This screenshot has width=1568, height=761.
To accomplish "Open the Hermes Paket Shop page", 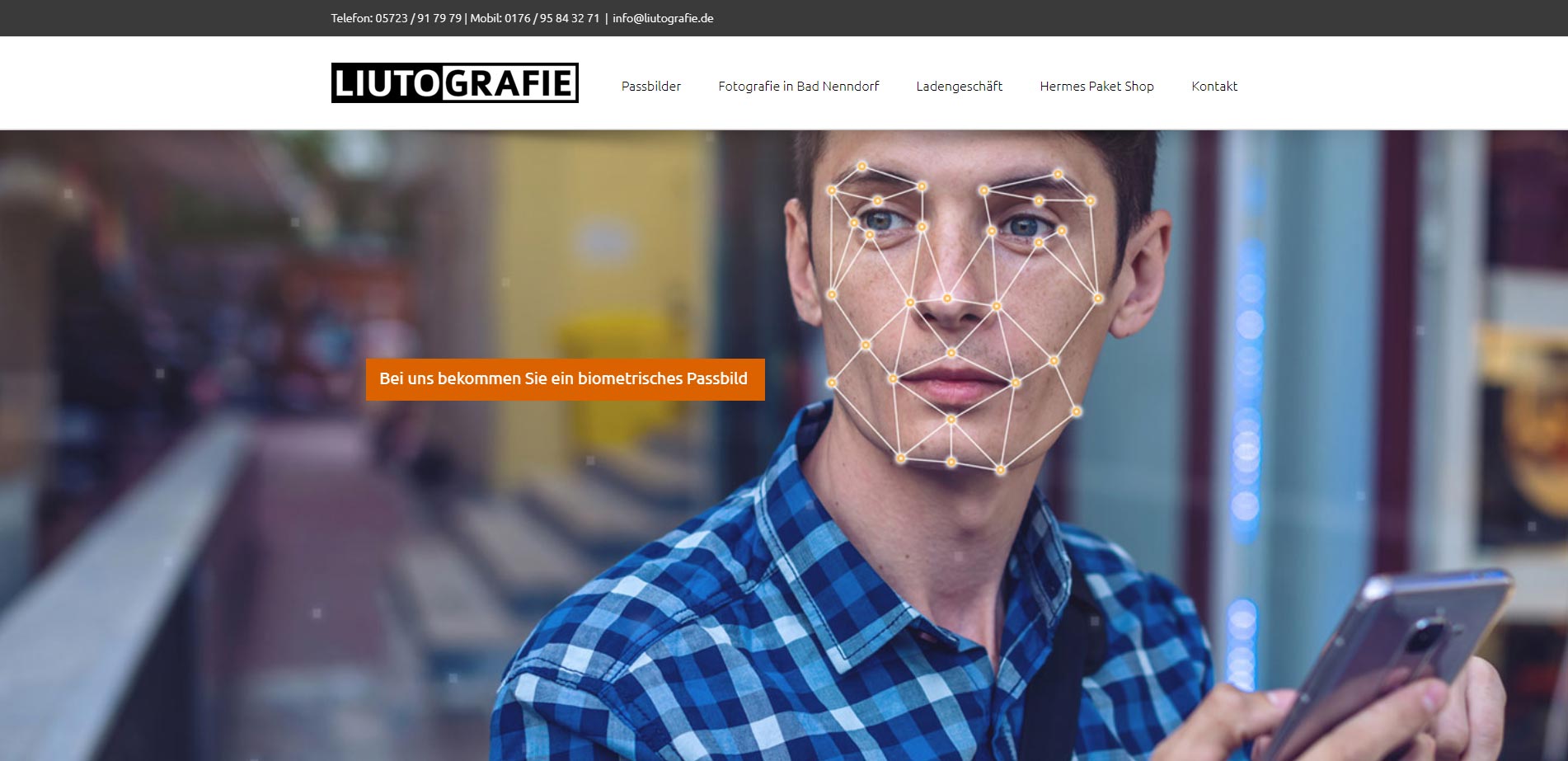I will coord(1096,87).
